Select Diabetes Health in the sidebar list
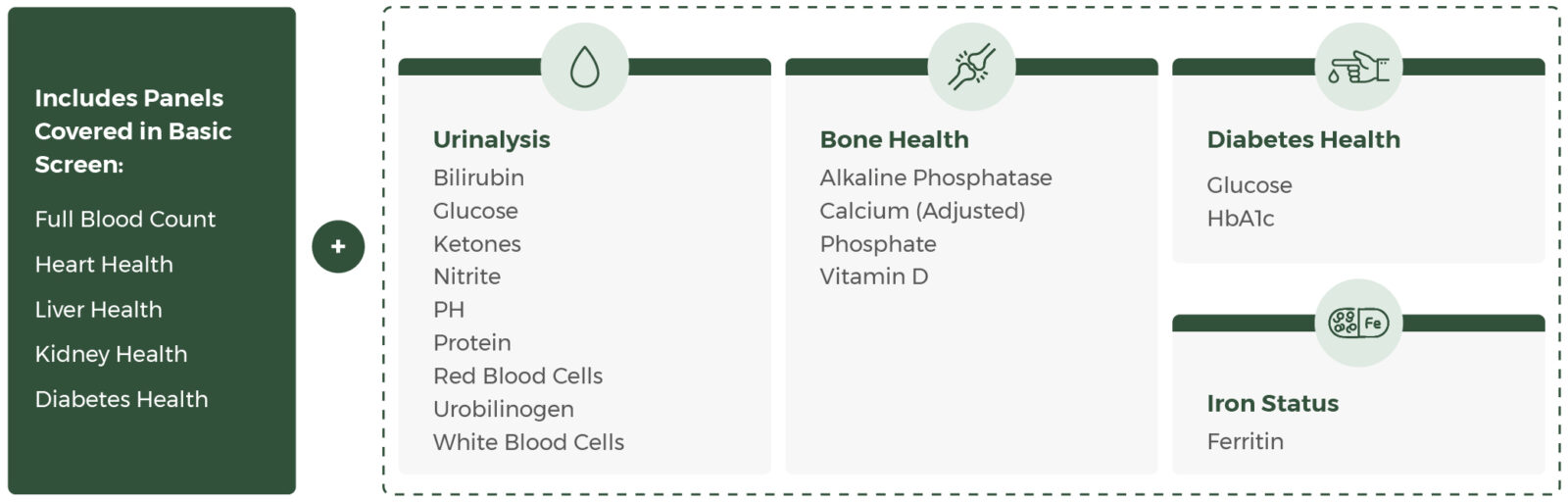The width and height of the screenshot is (1568, 502). pyautogui.click(x=122, y=399)
